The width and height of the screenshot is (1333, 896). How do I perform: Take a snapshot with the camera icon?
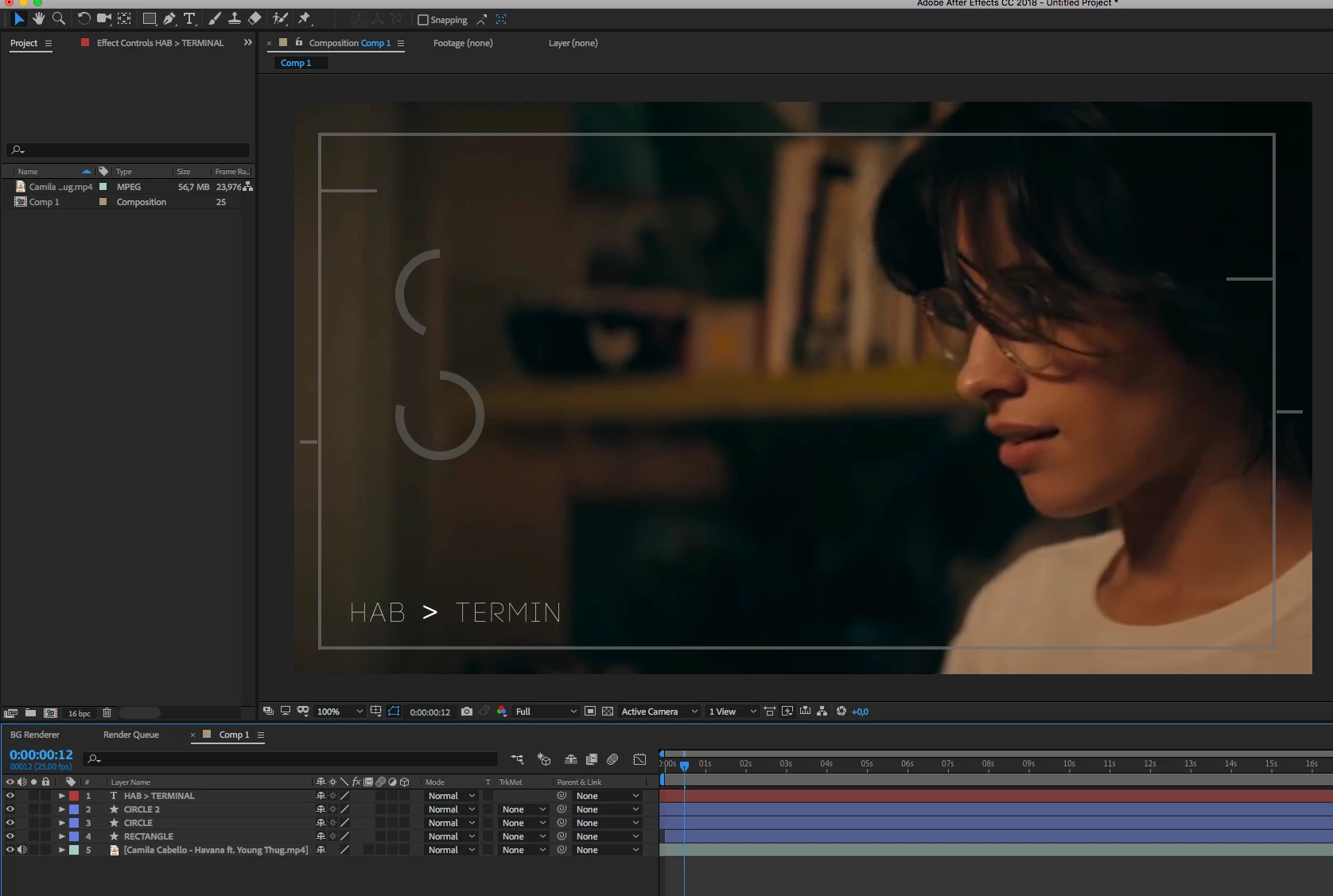coord(467,712)
